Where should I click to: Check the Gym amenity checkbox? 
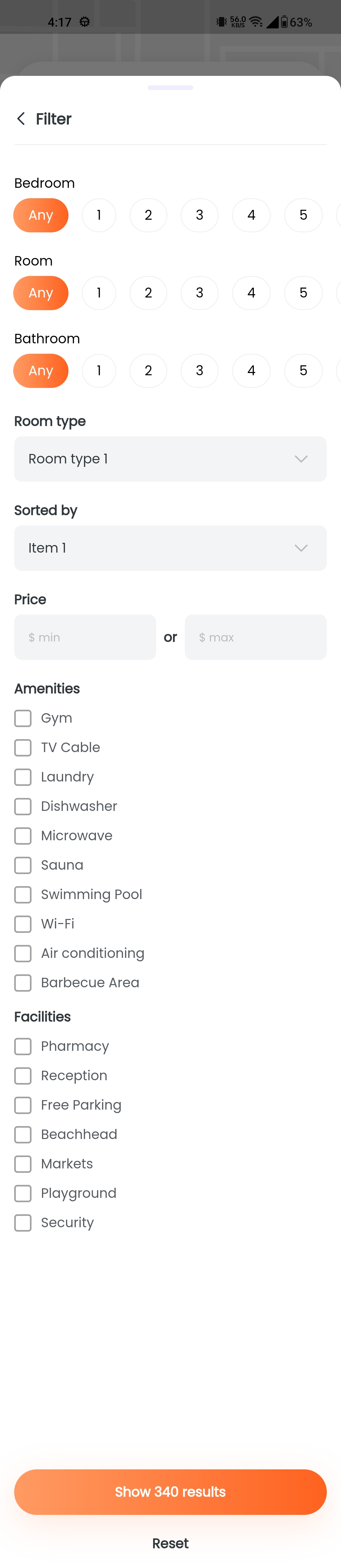pyautogui.click(x=23, y=718)
